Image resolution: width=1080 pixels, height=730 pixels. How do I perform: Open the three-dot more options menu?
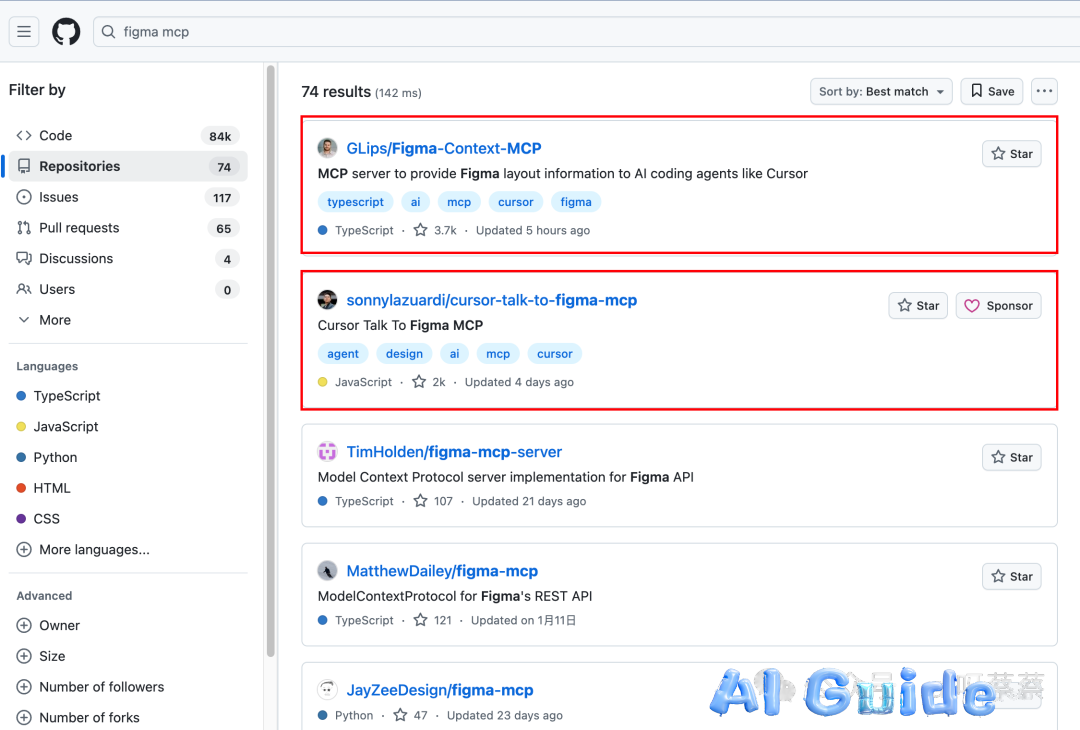(1044, 92)
